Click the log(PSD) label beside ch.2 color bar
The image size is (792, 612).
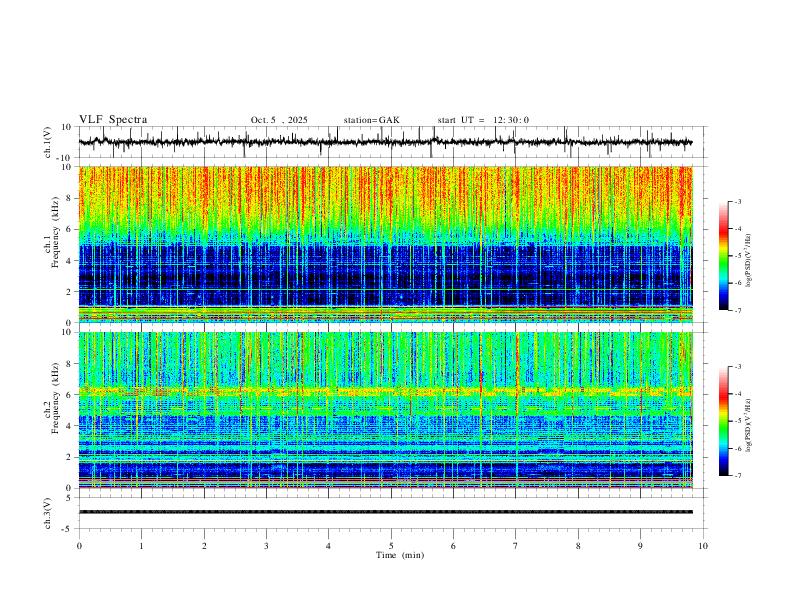tap(748, 425)
